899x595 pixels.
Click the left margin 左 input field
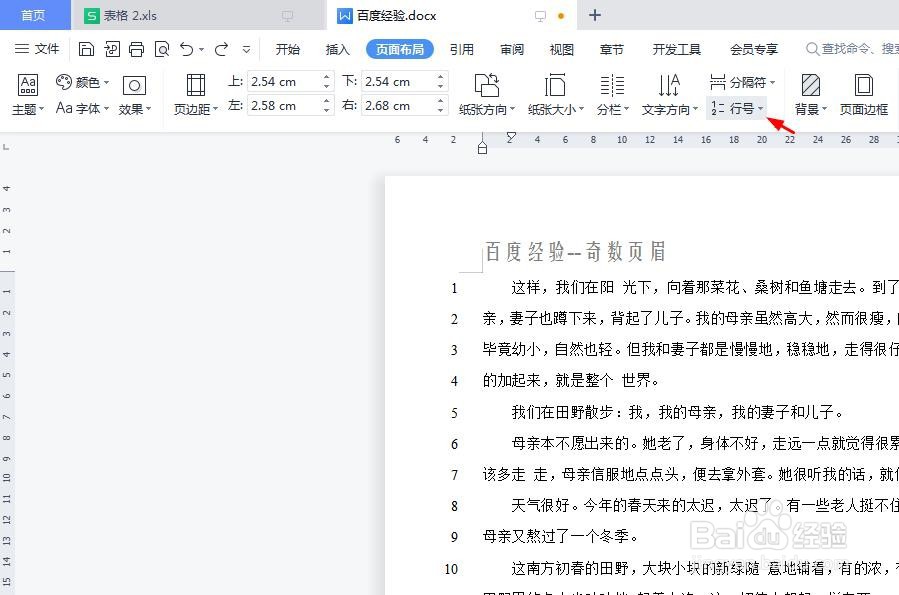(x=284, y=105)
